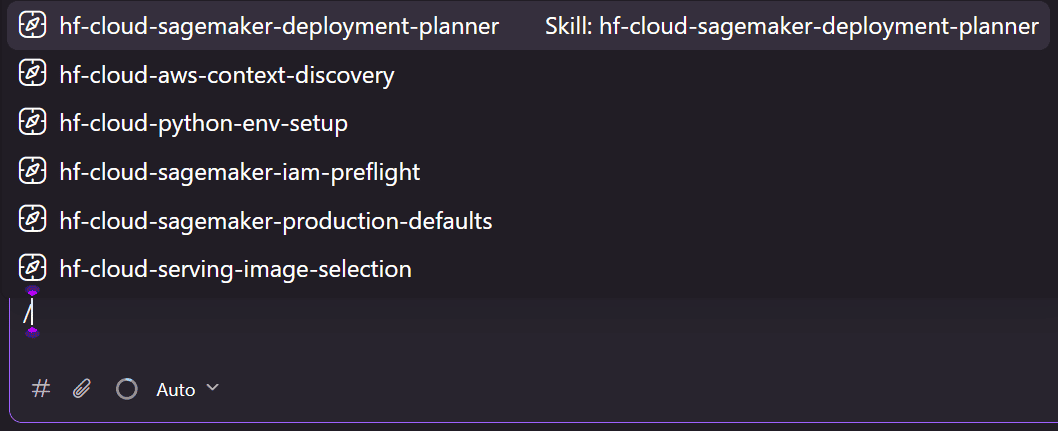Image resolution: width=1058 pixels, height=431 pixels.
Task: Attach a file with the paperclip icon
Action: (82, 389)
